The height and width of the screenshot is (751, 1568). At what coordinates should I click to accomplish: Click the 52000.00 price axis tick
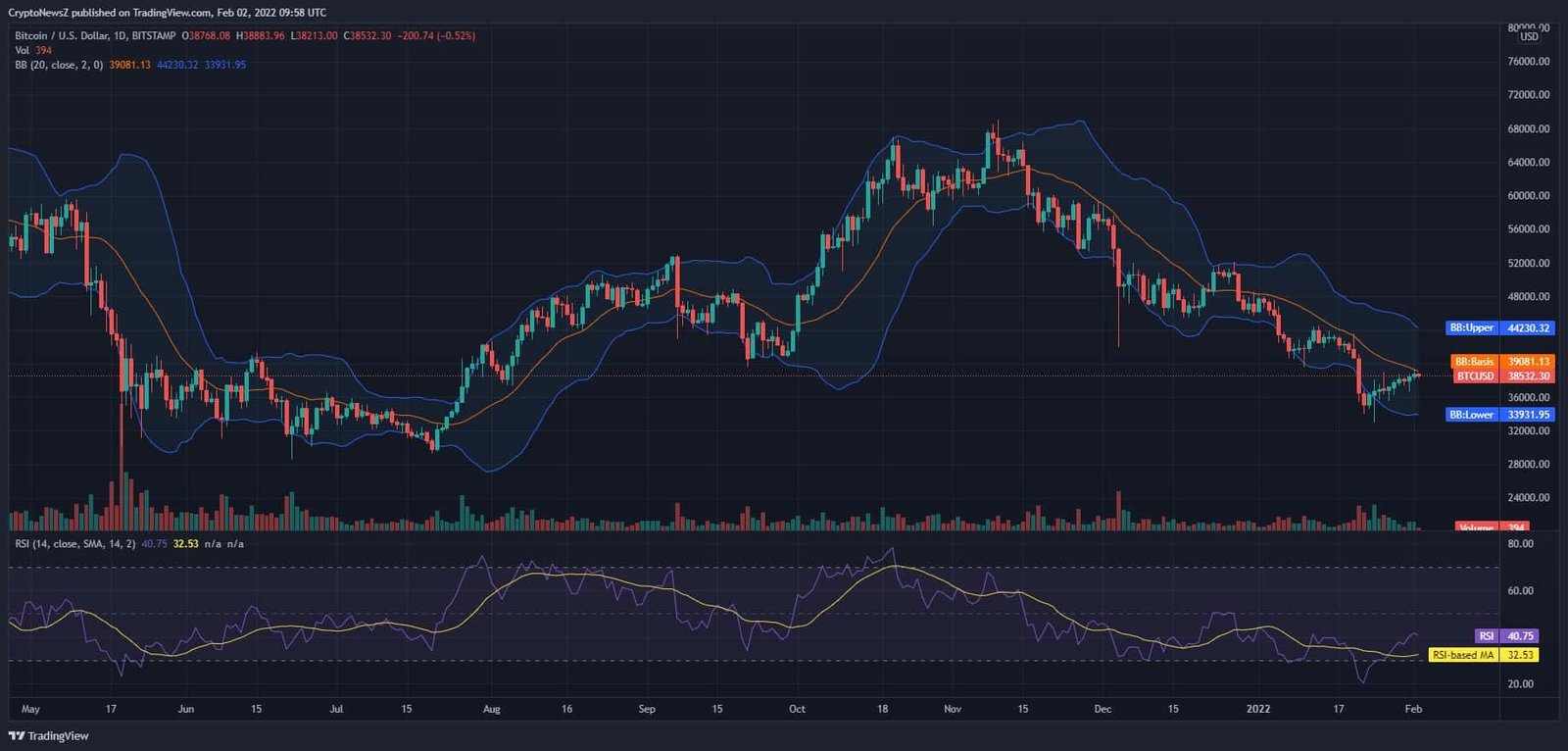(x=1529, y=264)
